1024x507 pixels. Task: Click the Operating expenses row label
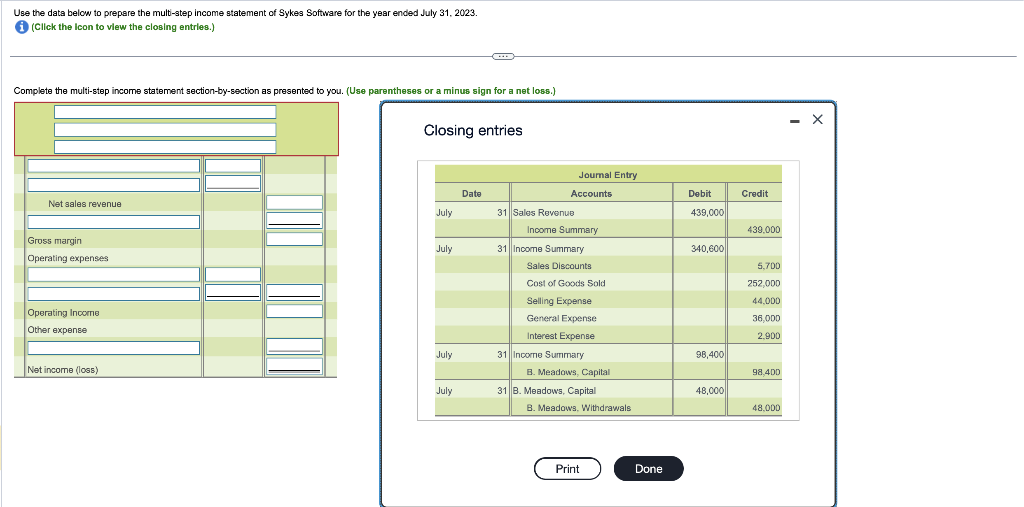point(68,258)
